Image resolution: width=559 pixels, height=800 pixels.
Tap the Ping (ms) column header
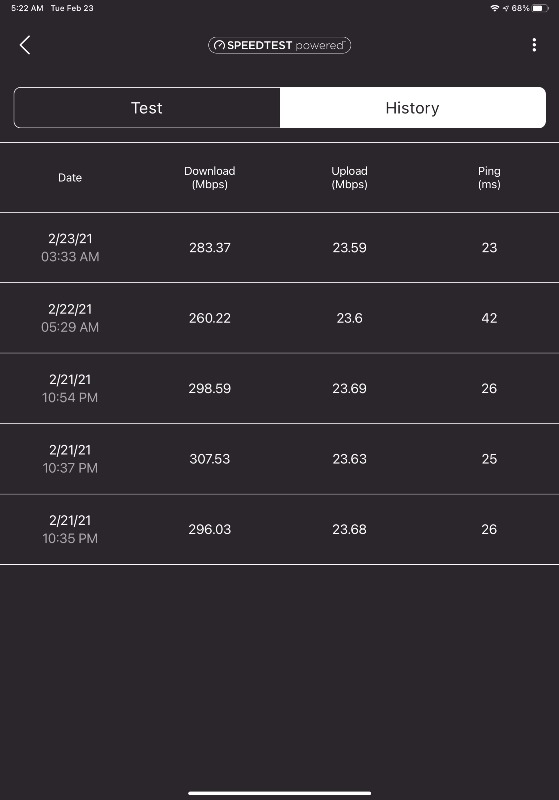[489, 178]
